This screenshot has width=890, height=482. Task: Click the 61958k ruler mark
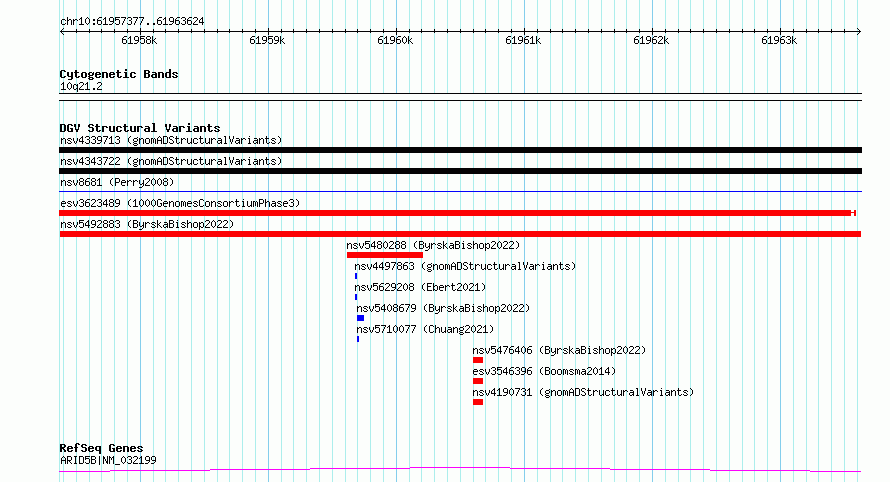click(139, 40)
